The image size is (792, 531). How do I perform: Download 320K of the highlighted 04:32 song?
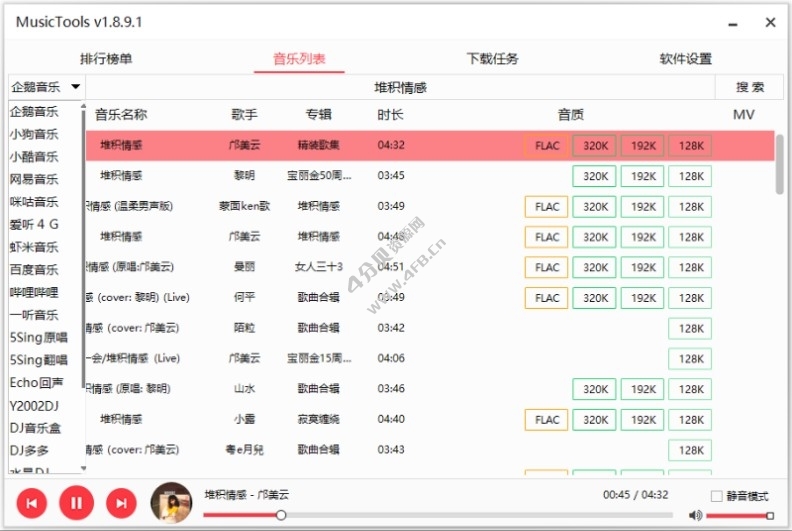(595, 146)
